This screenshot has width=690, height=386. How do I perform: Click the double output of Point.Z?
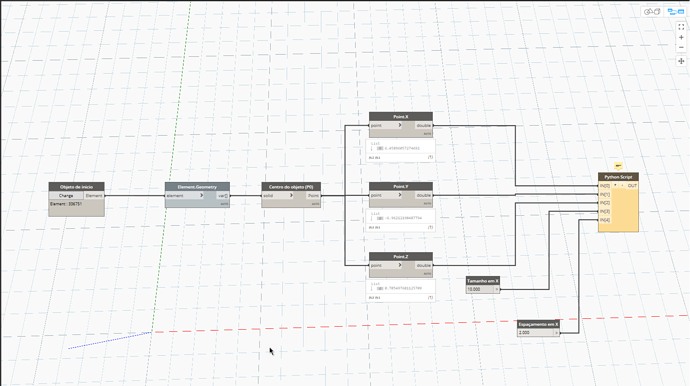coord(423,265)
